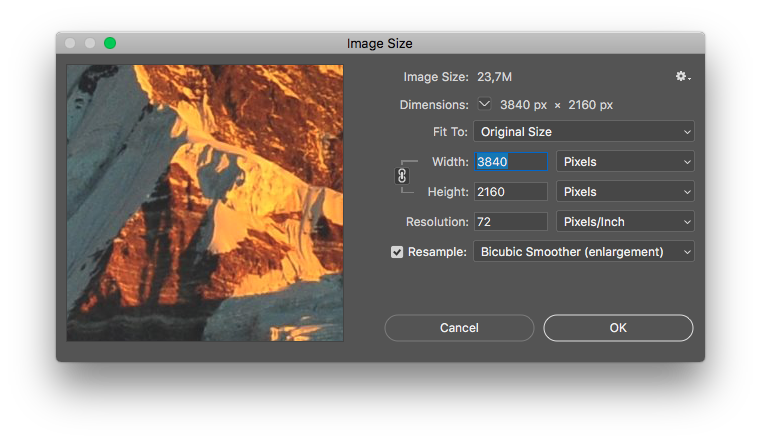
Task: Click the gray close window button
Action: pyautogui.click(x=70, y=43)
